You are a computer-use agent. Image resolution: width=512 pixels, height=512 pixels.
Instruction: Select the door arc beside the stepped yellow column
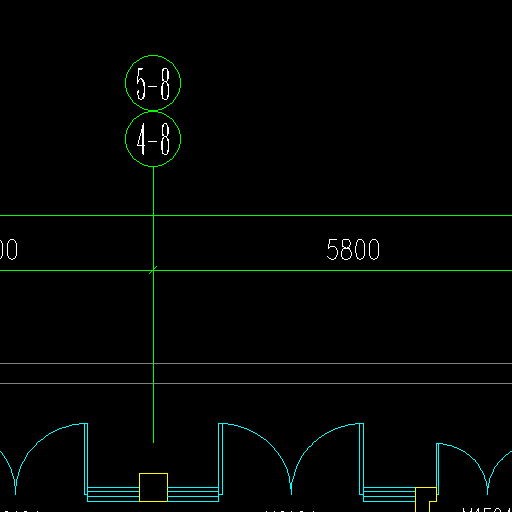point(463,468)
